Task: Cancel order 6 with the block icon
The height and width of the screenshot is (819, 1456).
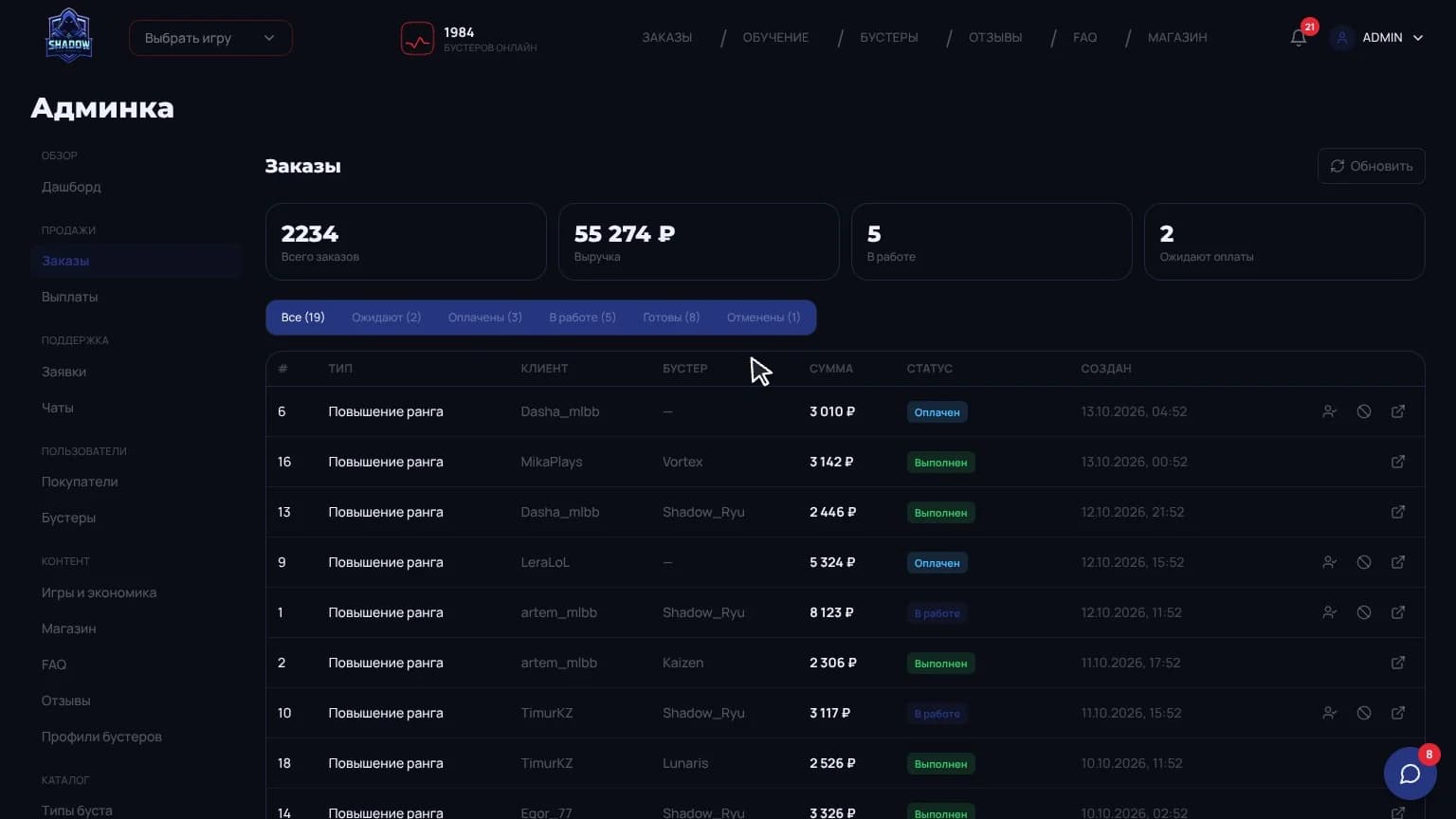Action: [x=1364, y=411]
